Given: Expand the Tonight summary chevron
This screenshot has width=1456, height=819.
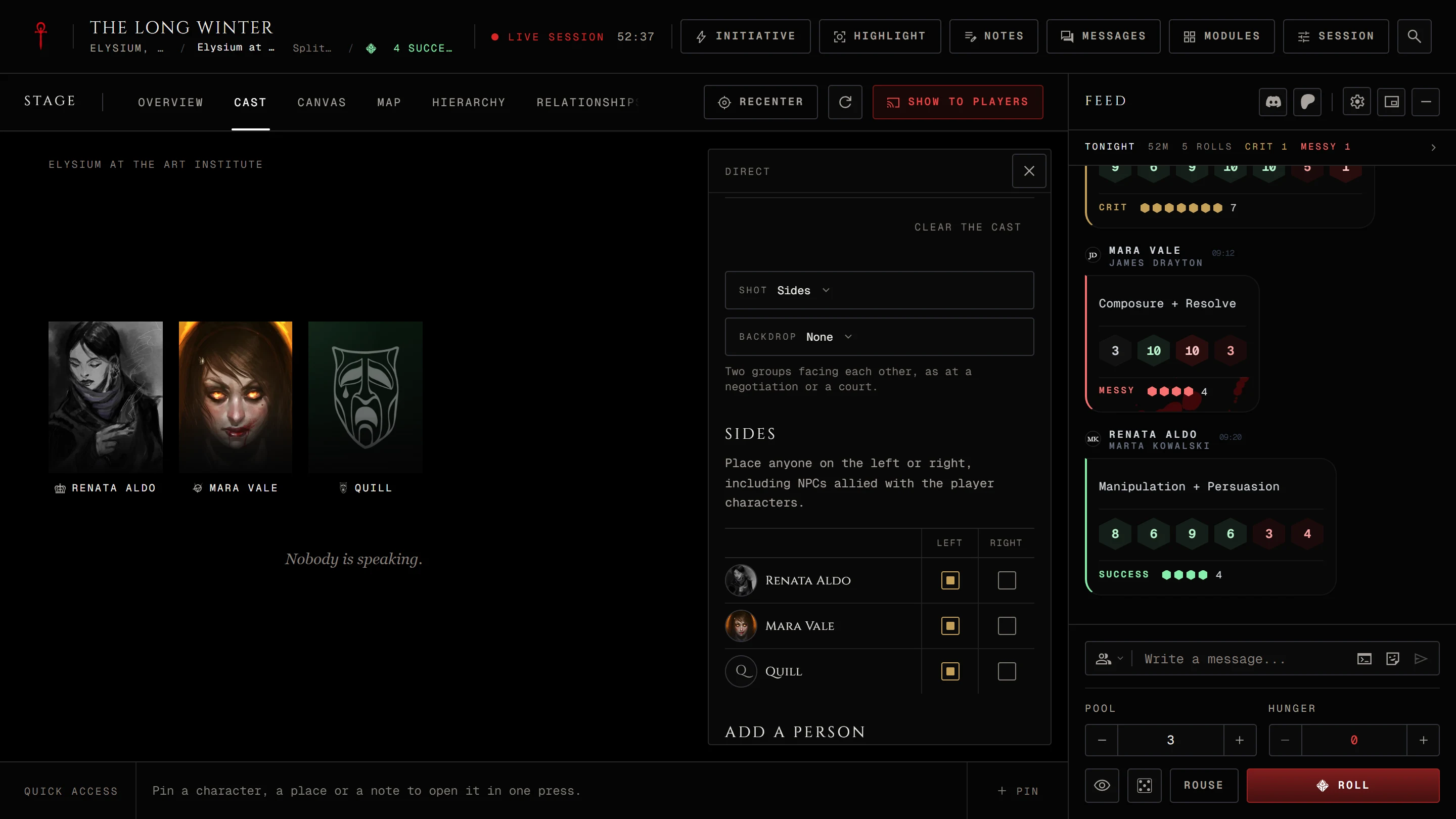Looking at the screenshot, I should point(1433,148).
